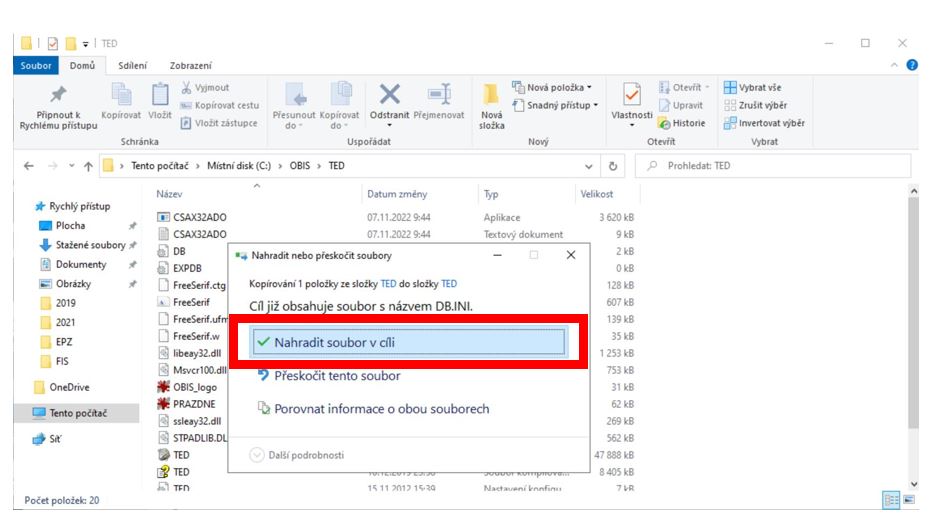The width and height of the screenshot is (942, 532).
Task: Click the refresh icon beside address bar
Action: pyautogui.click(x=612, y=166)
